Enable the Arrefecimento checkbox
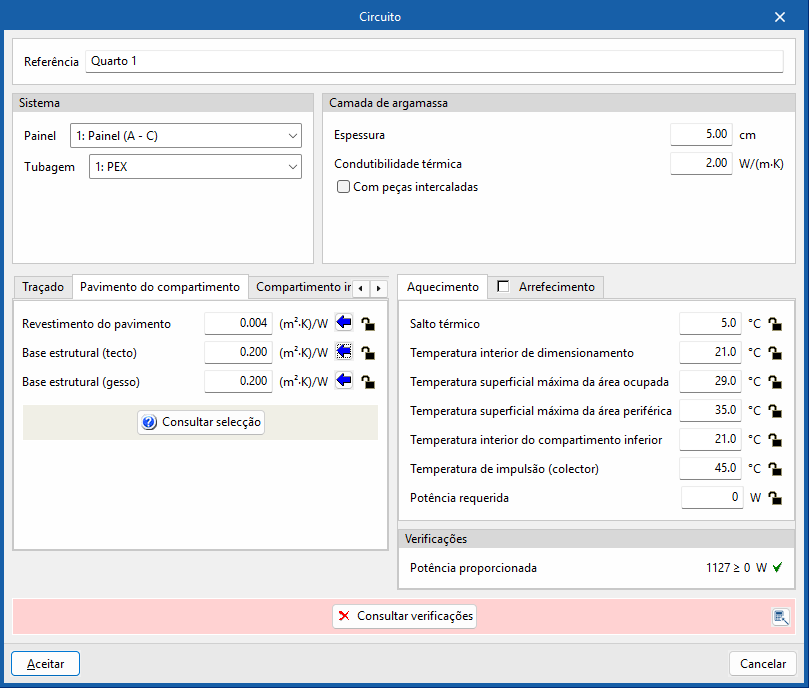Image resolution: width=809 pixels, height=688 pixels. coord(503,287)
